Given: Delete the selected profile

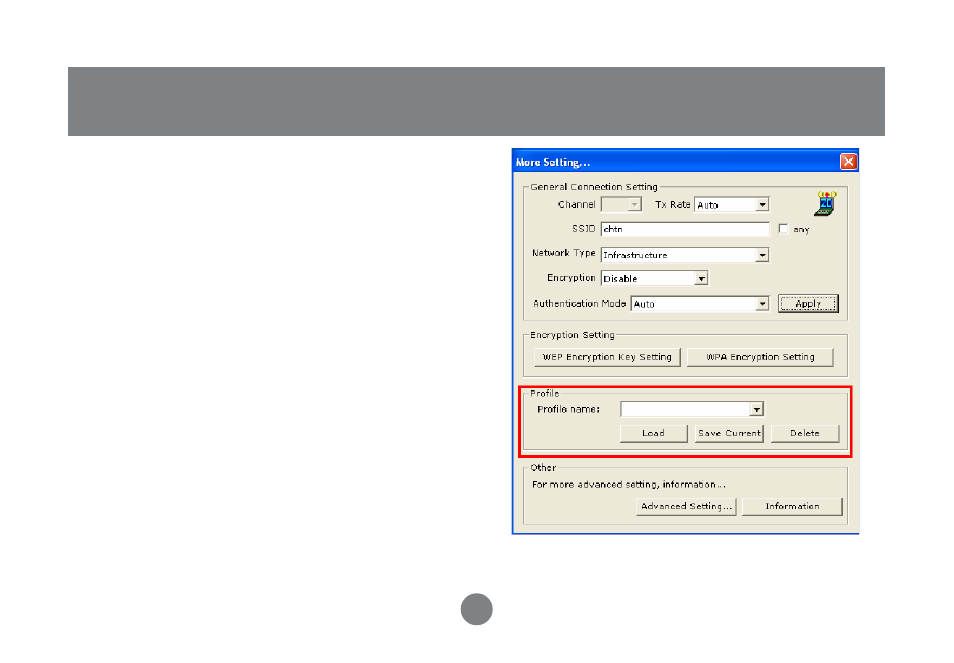Looking at the screenshot, I should pos(805,433).
